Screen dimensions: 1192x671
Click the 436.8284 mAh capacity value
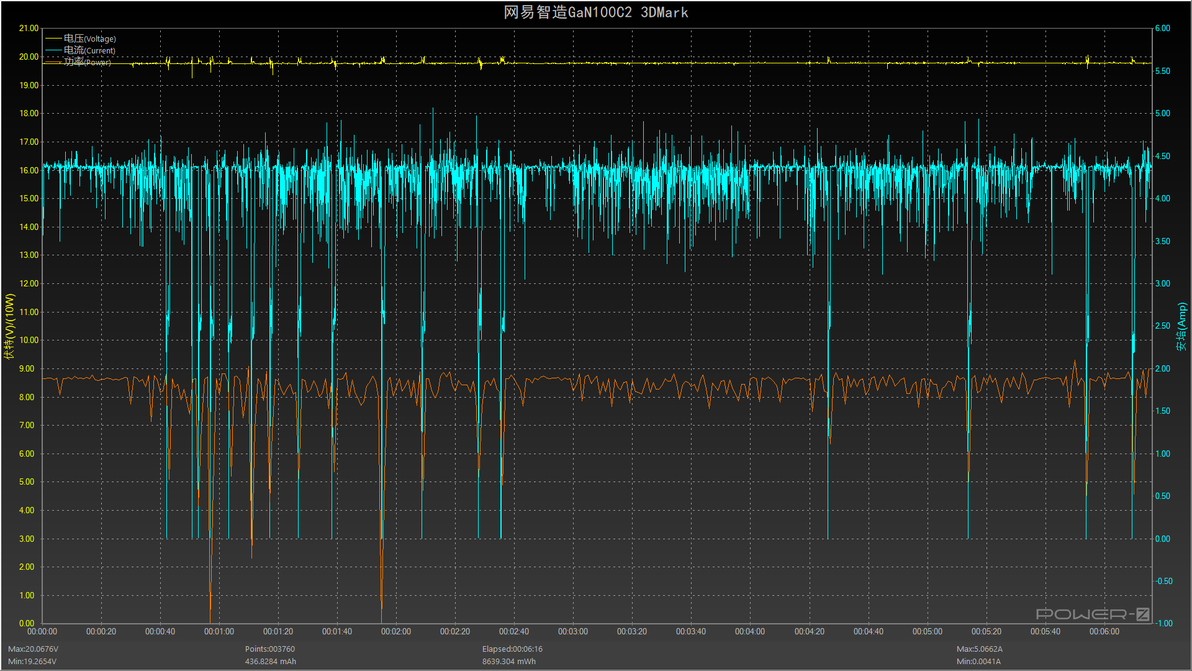point(271,661)
